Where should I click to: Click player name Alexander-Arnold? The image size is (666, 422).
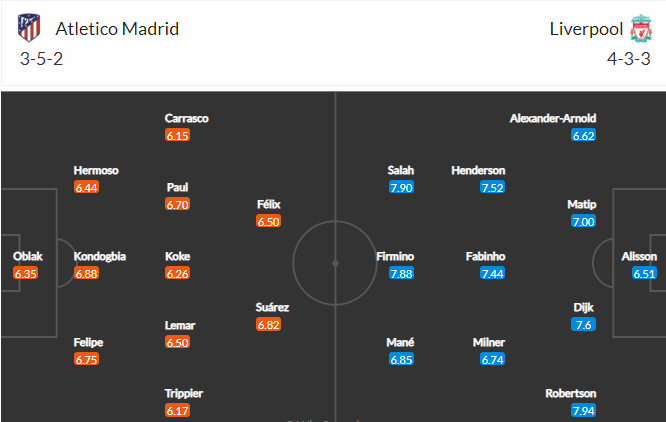coord(553,118)
